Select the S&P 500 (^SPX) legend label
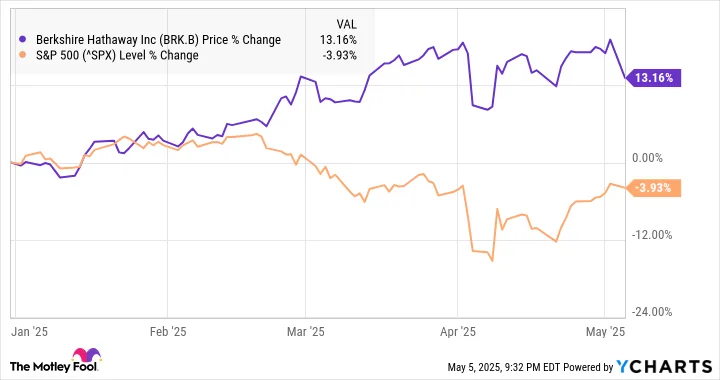The height and width of the screenshot is (380, 720). (117, 56)
